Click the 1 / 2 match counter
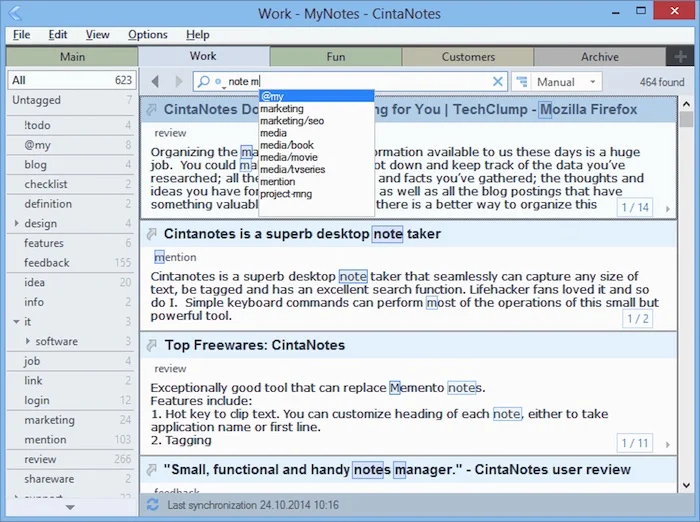 click(x=638, y=318)
